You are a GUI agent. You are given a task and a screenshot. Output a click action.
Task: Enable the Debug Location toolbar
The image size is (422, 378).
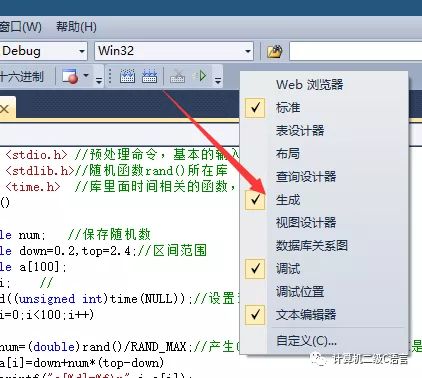tap(324, 292)
